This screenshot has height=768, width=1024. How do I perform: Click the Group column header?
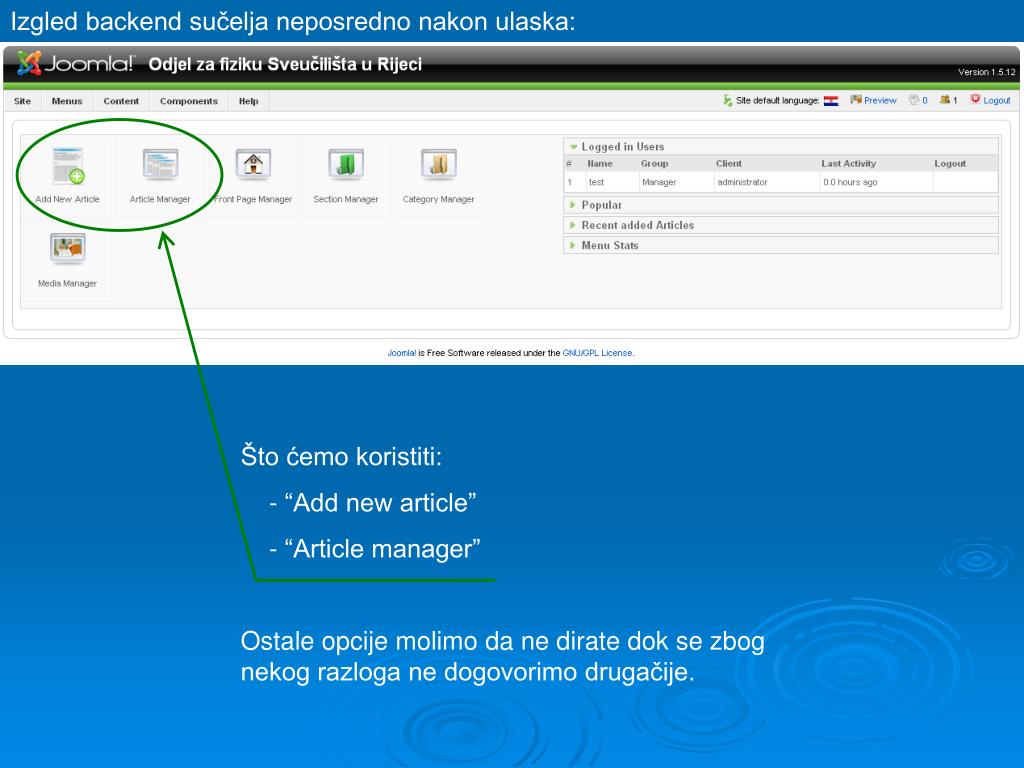654,164
